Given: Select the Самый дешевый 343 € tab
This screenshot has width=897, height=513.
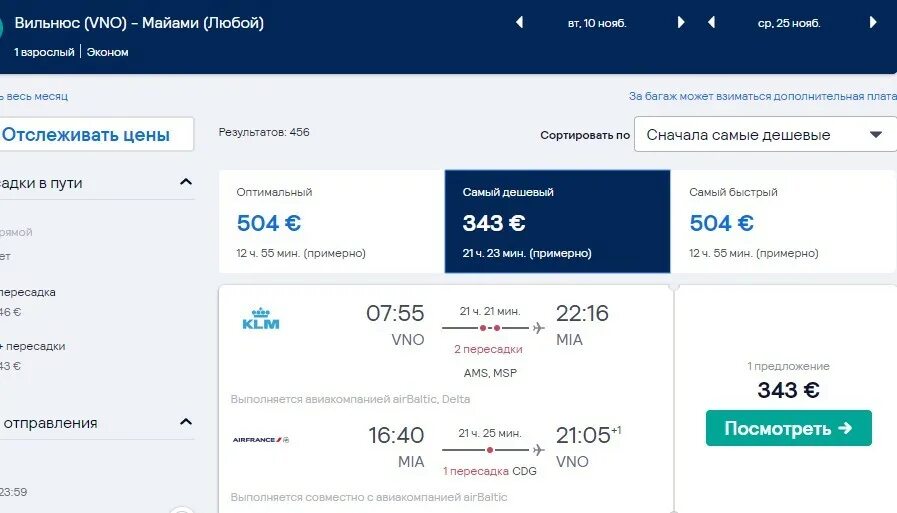Looking at the screenshot, I should (557, 221).
